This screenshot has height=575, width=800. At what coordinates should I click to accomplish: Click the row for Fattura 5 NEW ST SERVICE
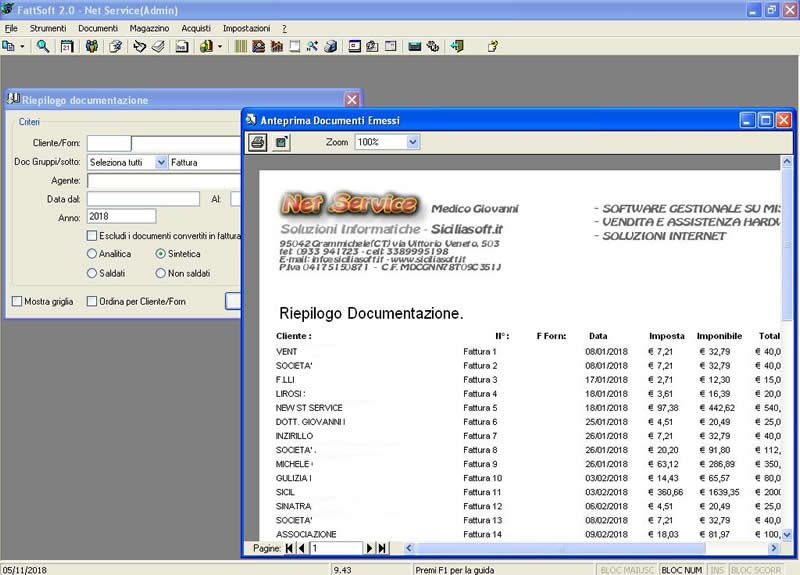(x=528, y=408)
